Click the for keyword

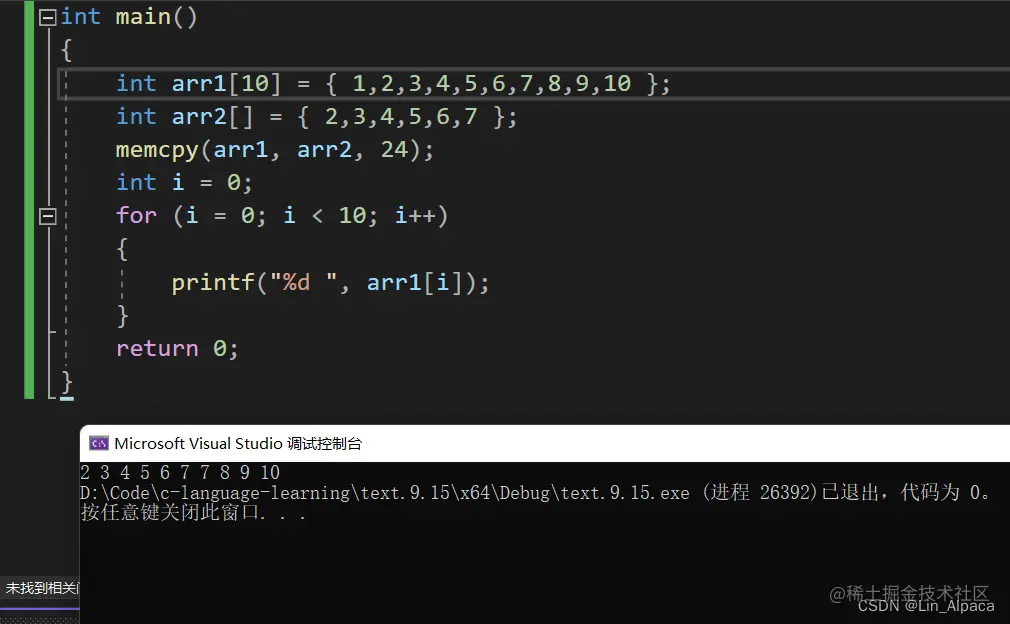tap(137, 215)
